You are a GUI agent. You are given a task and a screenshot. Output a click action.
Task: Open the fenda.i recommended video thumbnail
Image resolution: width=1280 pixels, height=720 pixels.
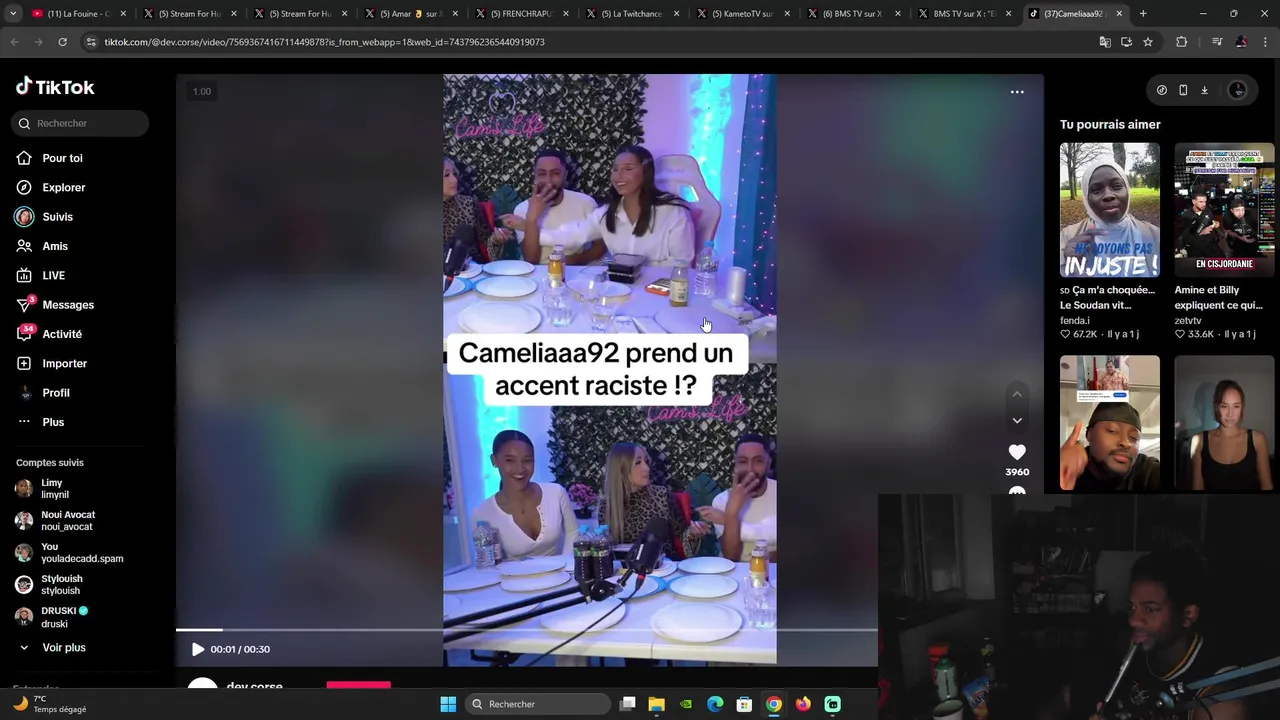1109,210
